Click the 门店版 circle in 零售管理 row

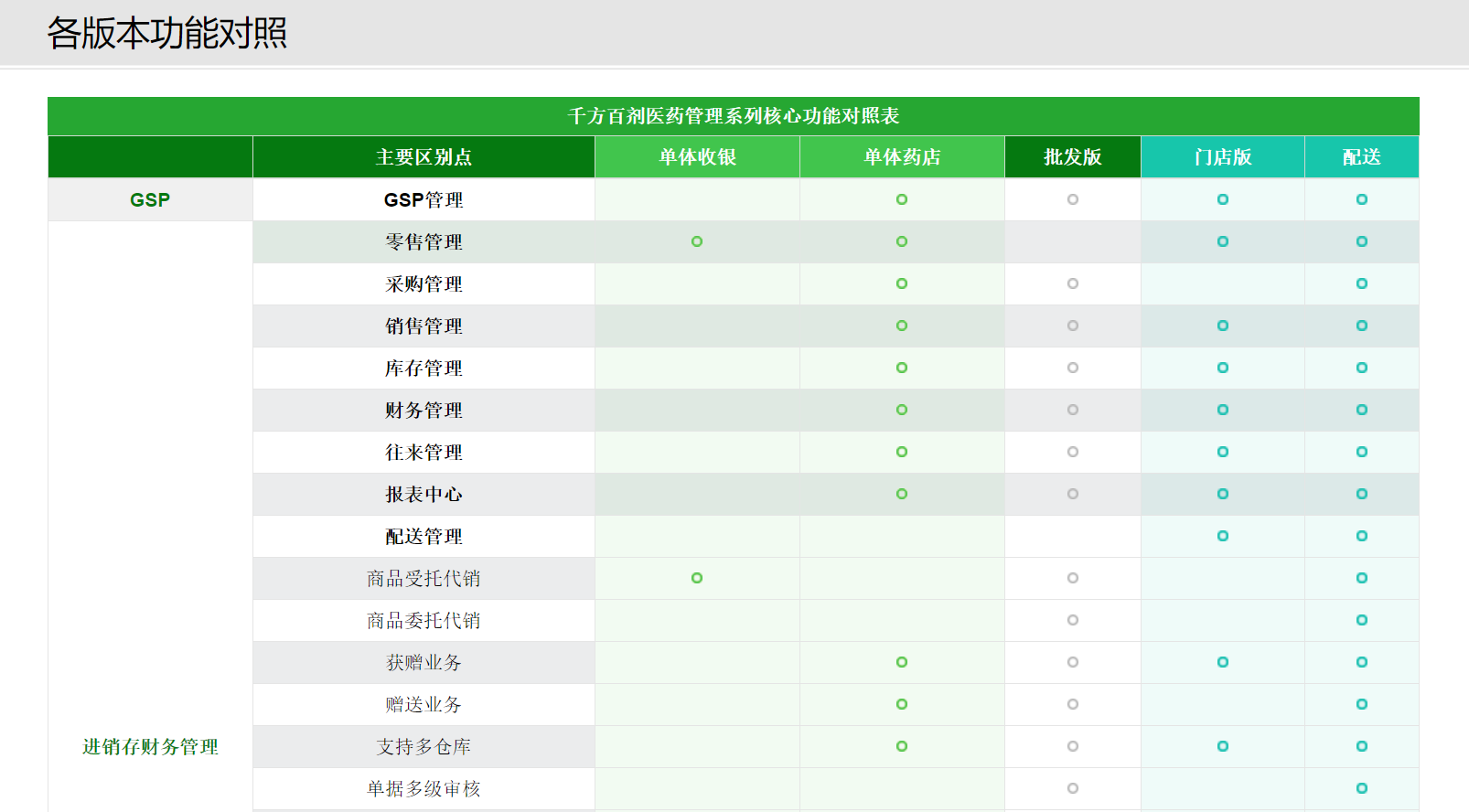[1223, 241]
